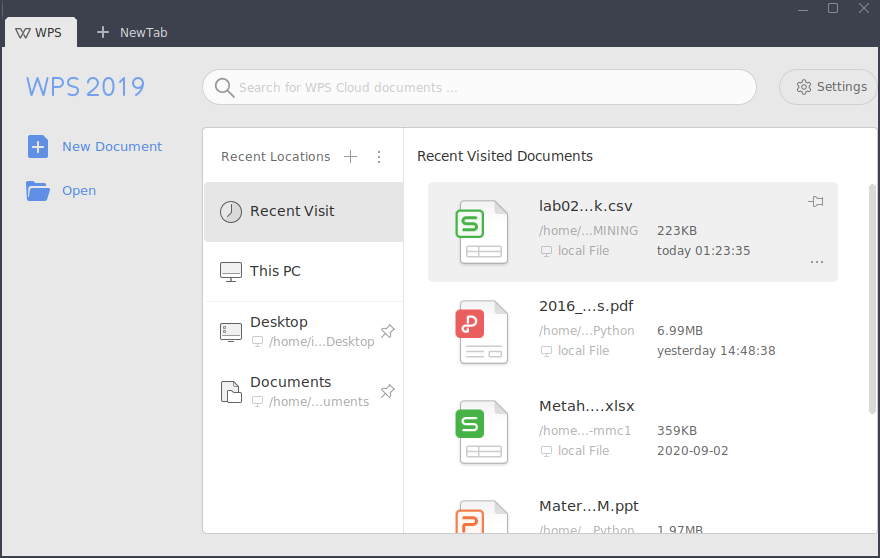The height and width of the screenshot is (558, 880).
Task: Click the 'today 01:23:35' timestamp
Action: click(703, 251)
